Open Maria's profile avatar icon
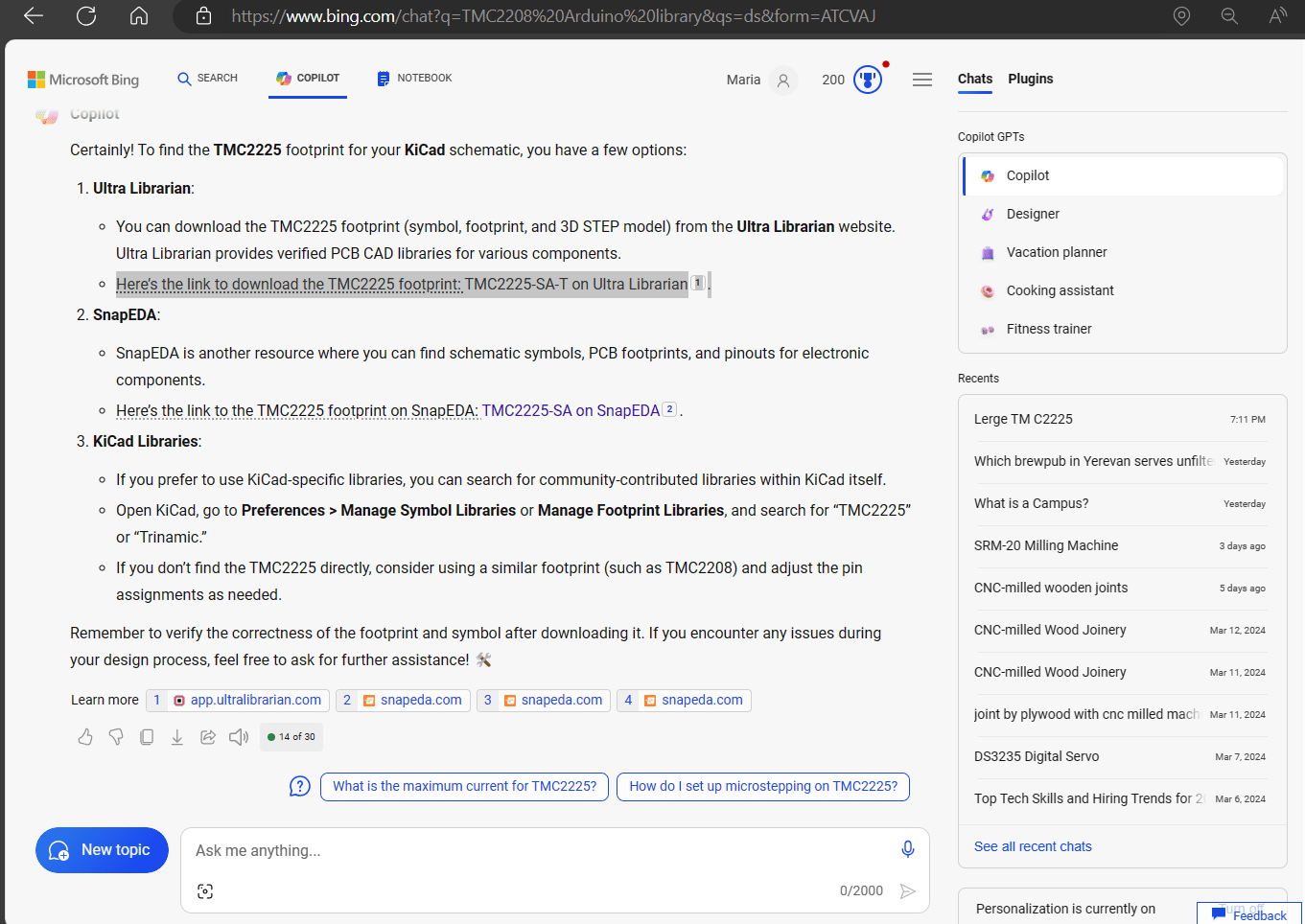The image size is (1305, 924). click(x=783, y=81)
